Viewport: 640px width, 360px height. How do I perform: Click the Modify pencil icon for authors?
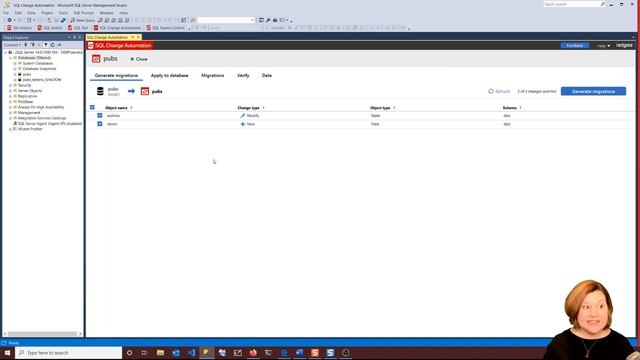pyautogui.click(x=242, y=116)
